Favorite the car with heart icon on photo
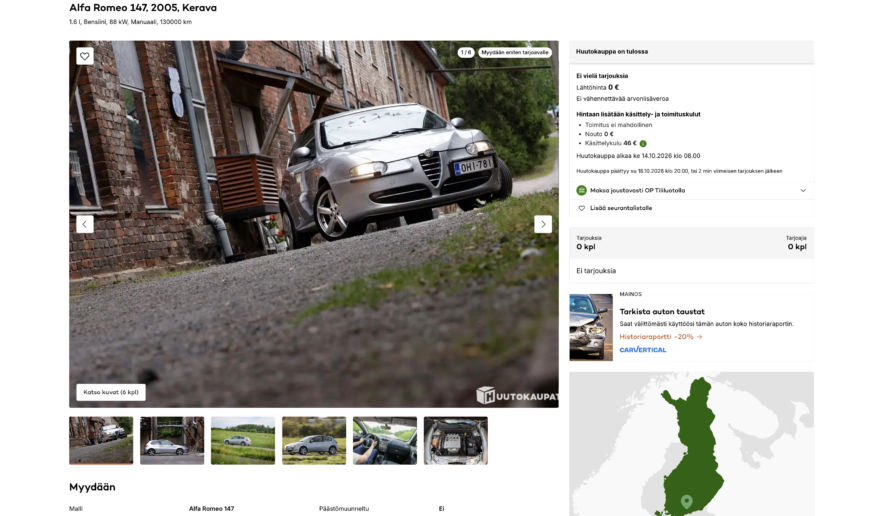Viewport: 880px width, 516px height. (x=85, y=56)
